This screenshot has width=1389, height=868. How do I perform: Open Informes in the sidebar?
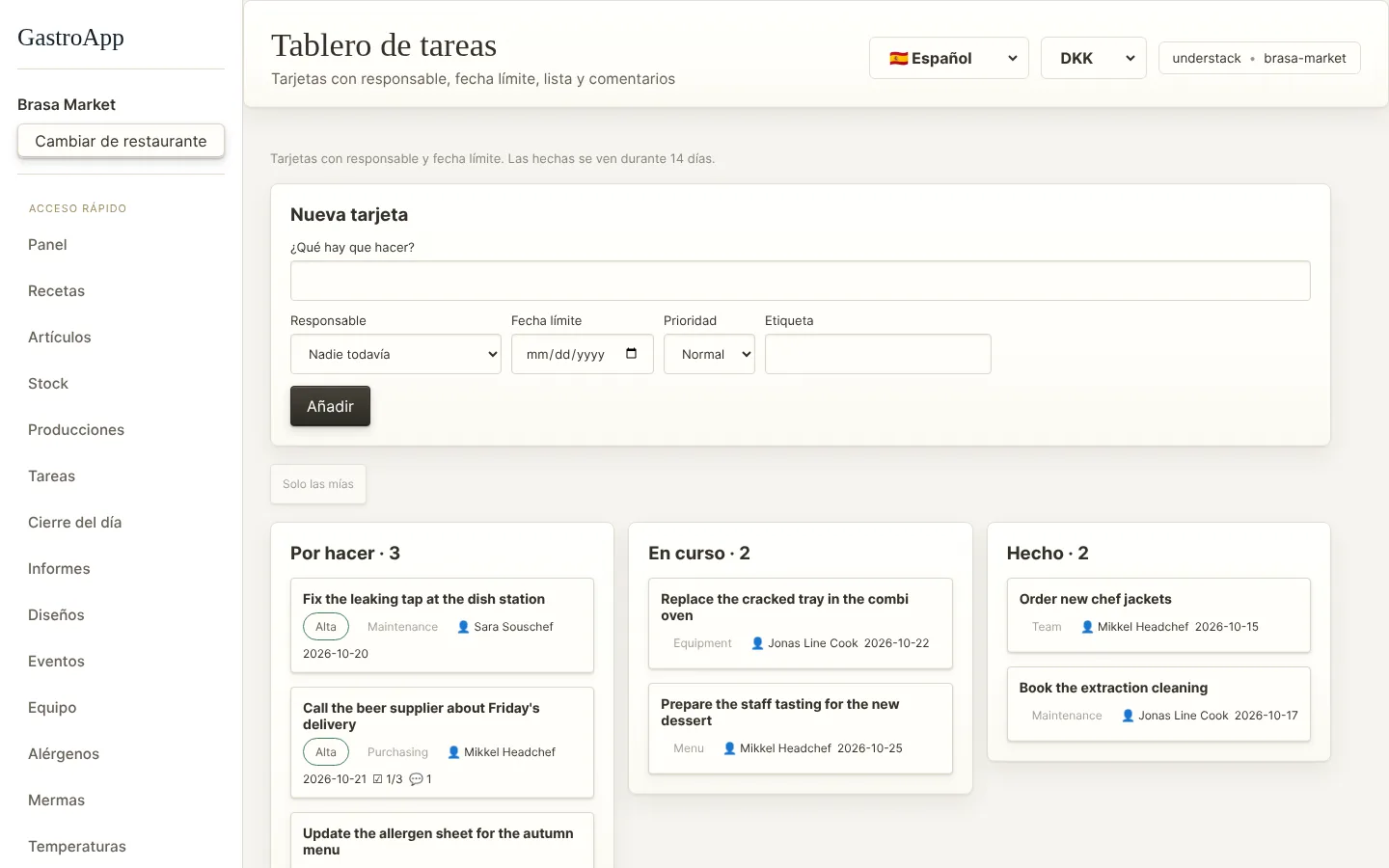point(59,569)
